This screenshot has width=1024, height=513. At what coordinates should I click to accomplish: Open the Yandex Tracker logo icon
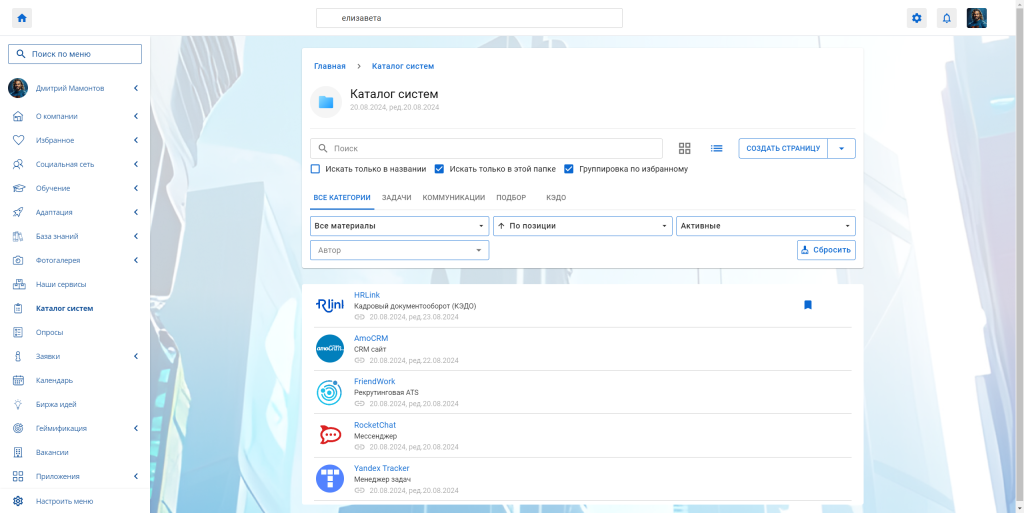point(329,479)
